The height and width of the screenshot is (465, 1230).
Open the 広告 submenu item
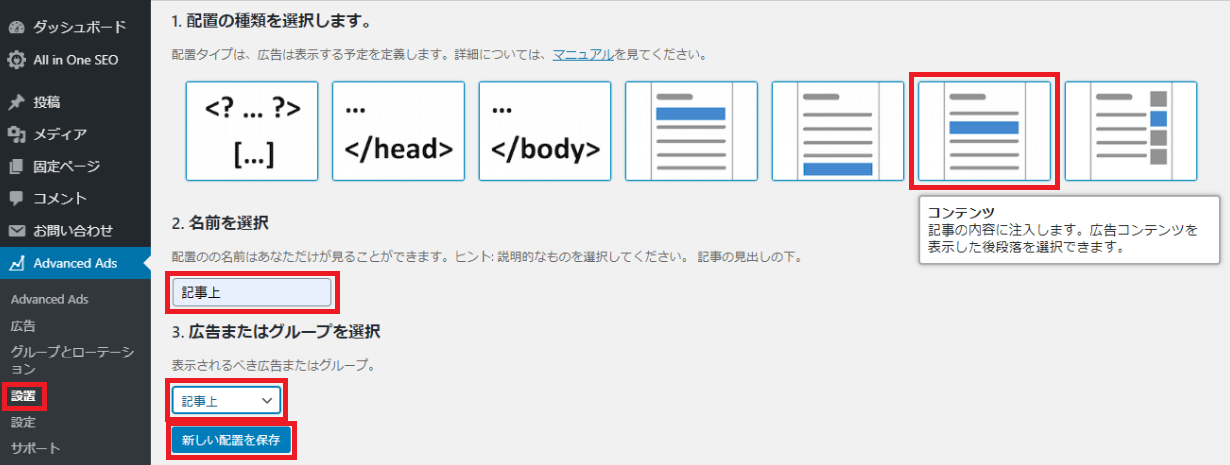22,326
